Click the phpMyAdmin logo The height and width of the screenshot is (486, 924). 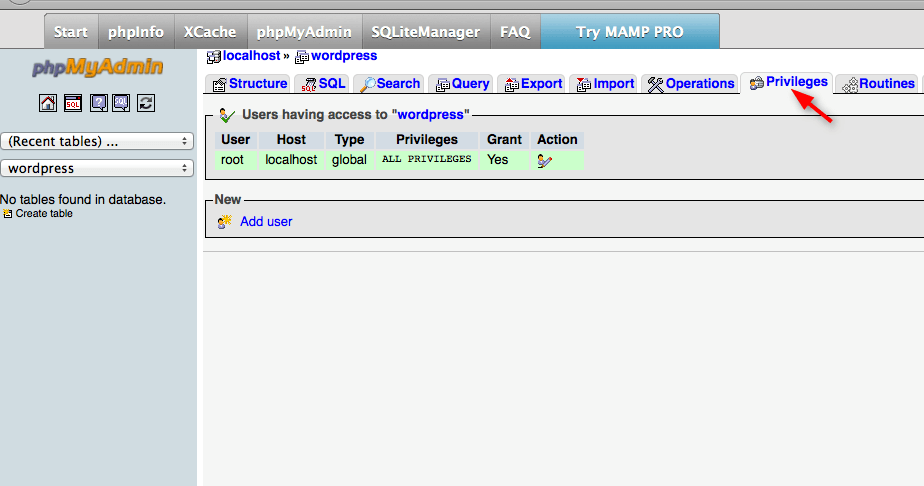tap(97, 67)
